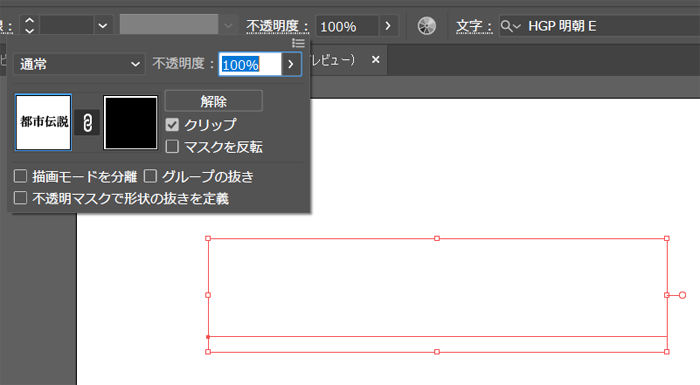Click the top-center selection handle on canvas
The height and width of the screenshot is (385, 700).
(x=437, y=239)
